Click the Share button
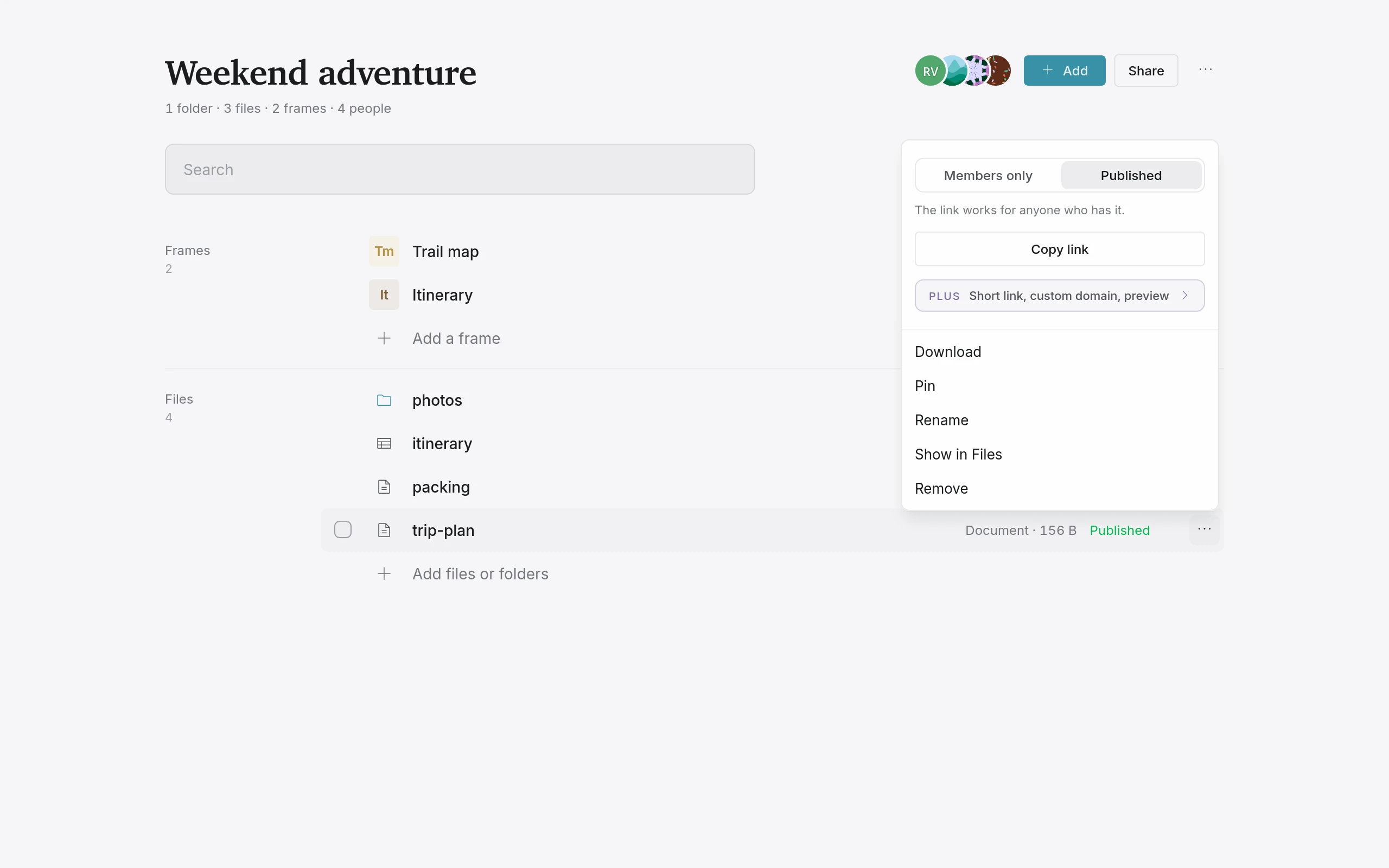Screen dimensions: 1389x868 [1145, 71]
